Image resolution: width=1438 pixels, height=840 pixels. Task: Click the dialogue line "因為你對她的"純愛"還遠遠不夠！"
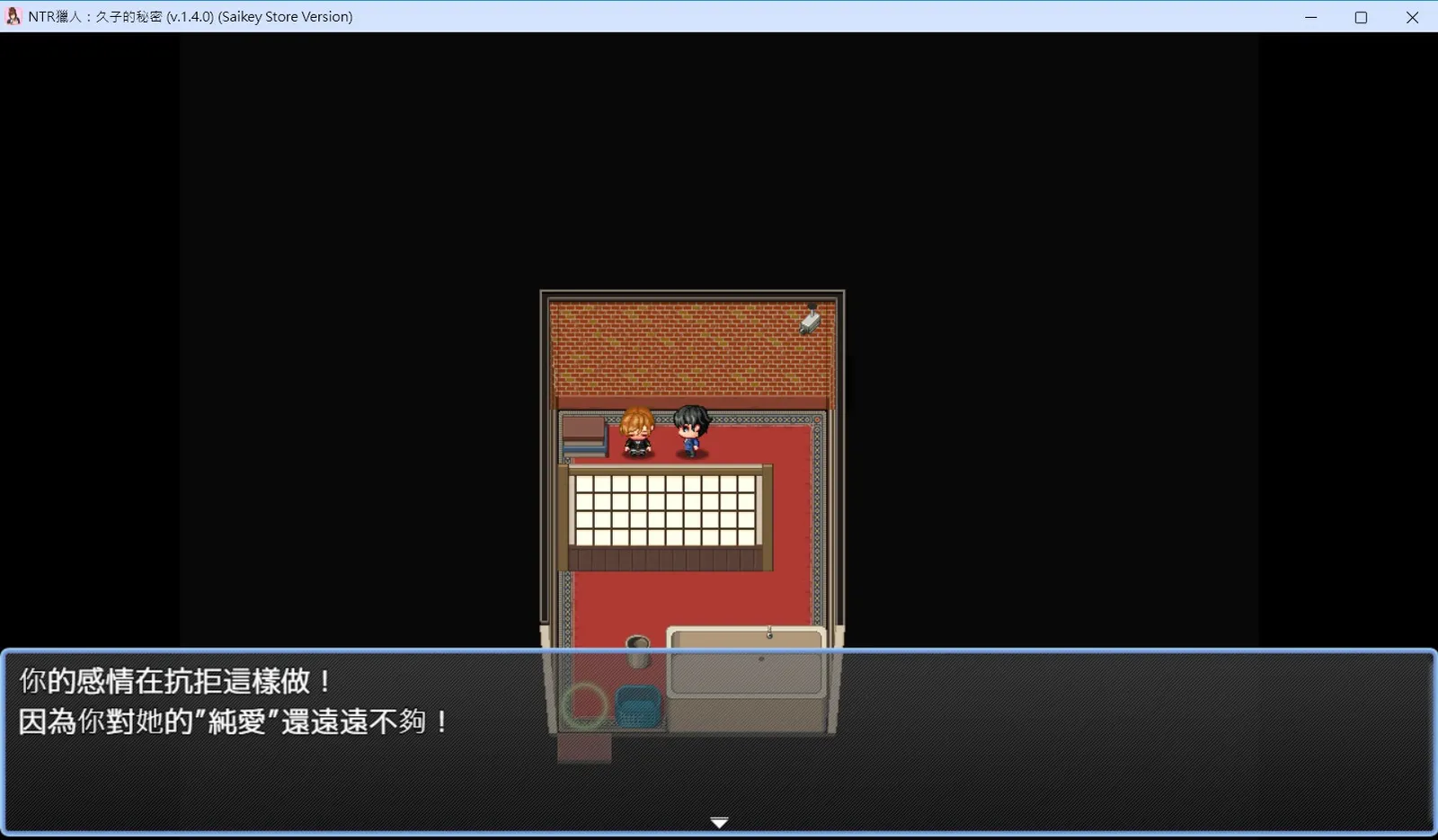(234, 721)
